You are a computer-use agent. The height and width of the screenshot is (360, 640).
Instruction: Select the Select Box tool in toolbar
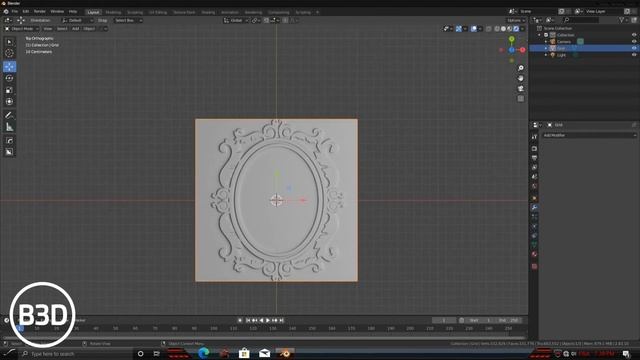pyautogui.click(x=9, y=42)
